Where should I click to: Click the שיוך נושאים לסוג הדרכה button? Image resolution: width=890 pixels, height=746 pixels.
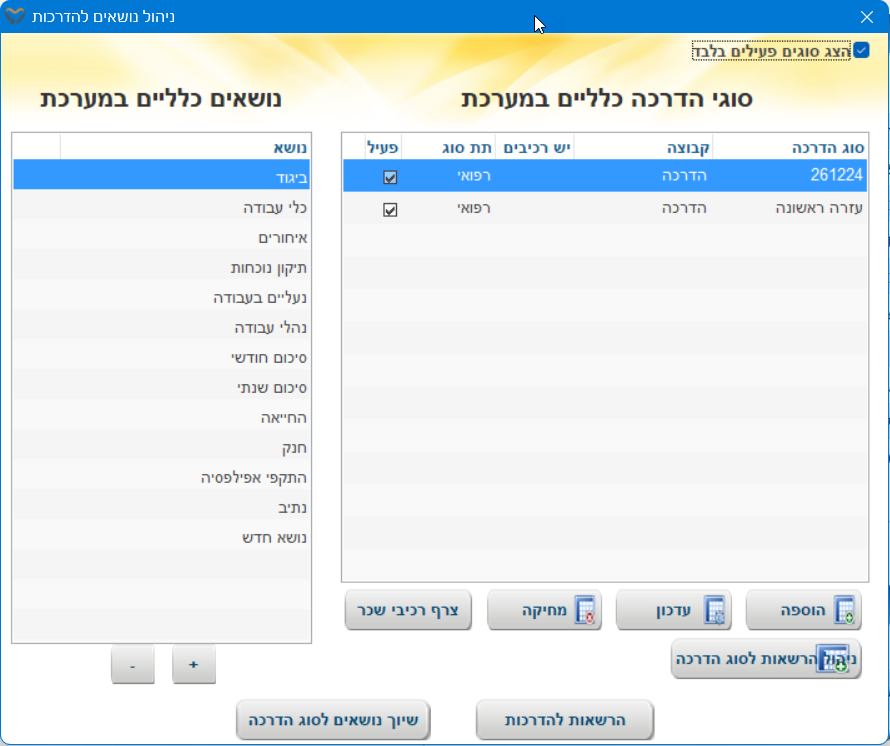coord(333,719)
